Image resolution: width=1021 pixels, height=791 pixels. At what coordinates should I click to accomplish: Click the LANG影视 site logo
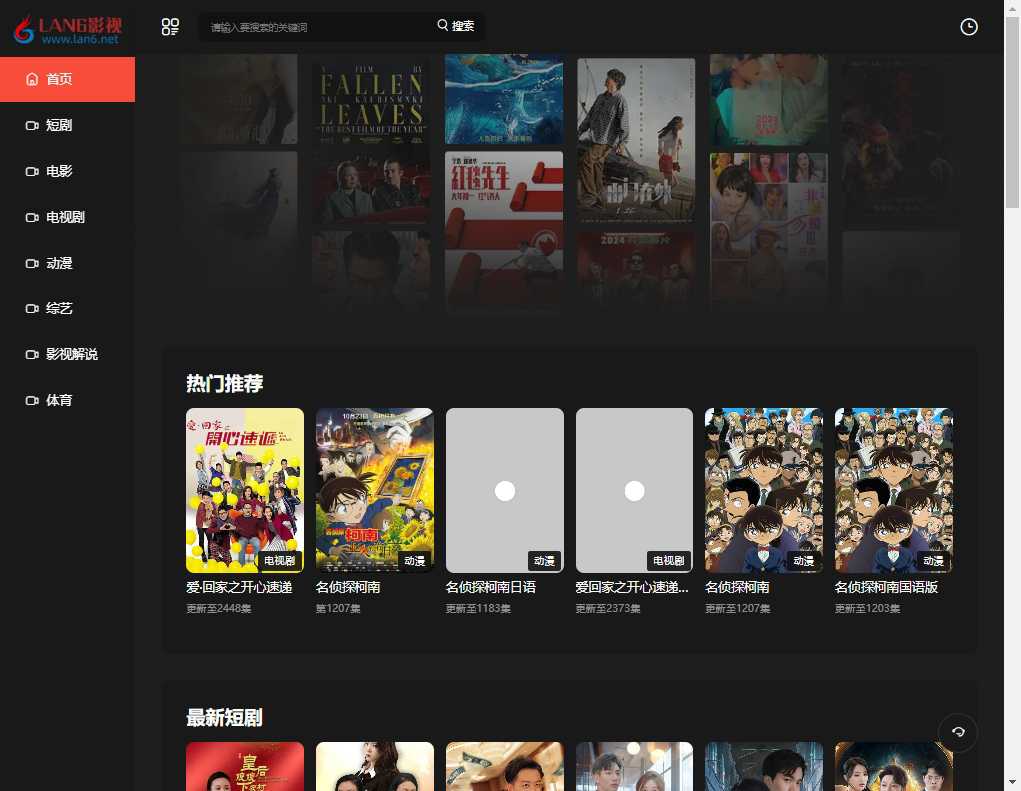(x=68, y=29)
